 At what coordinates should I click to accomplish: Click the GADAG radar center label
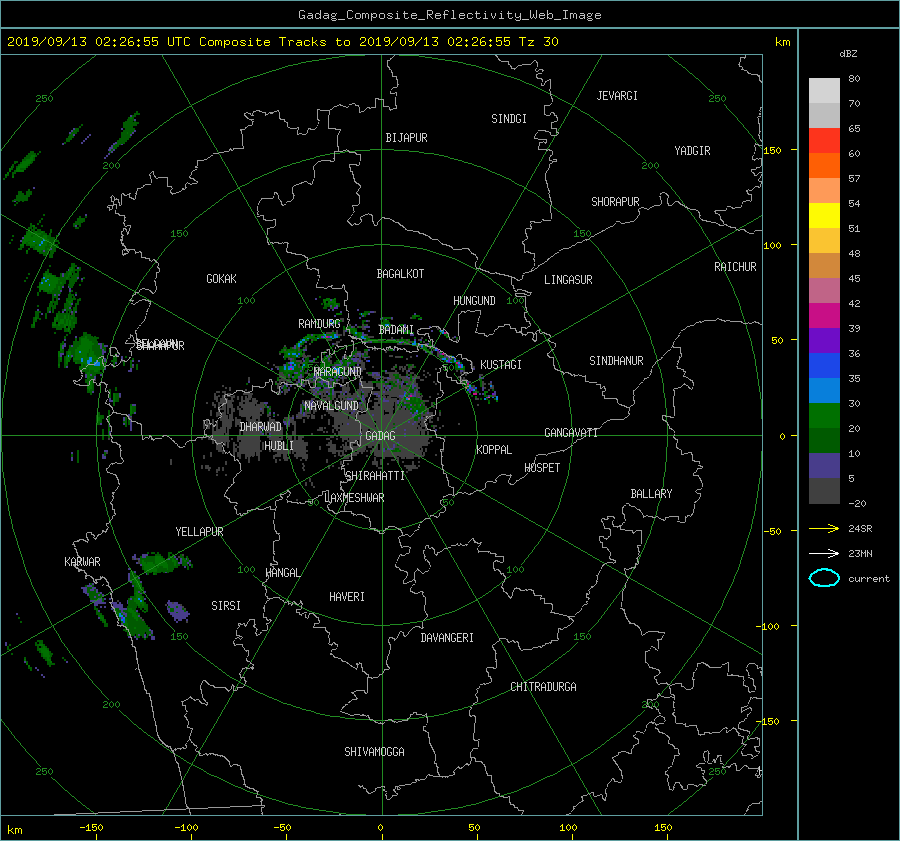[380, 436]
